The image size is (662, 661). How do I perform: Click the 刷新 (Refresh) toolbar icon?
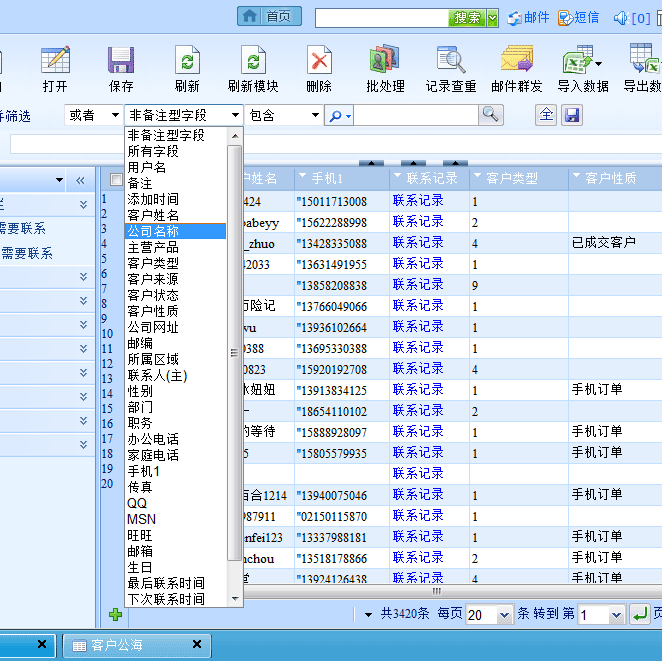point(187,61)
